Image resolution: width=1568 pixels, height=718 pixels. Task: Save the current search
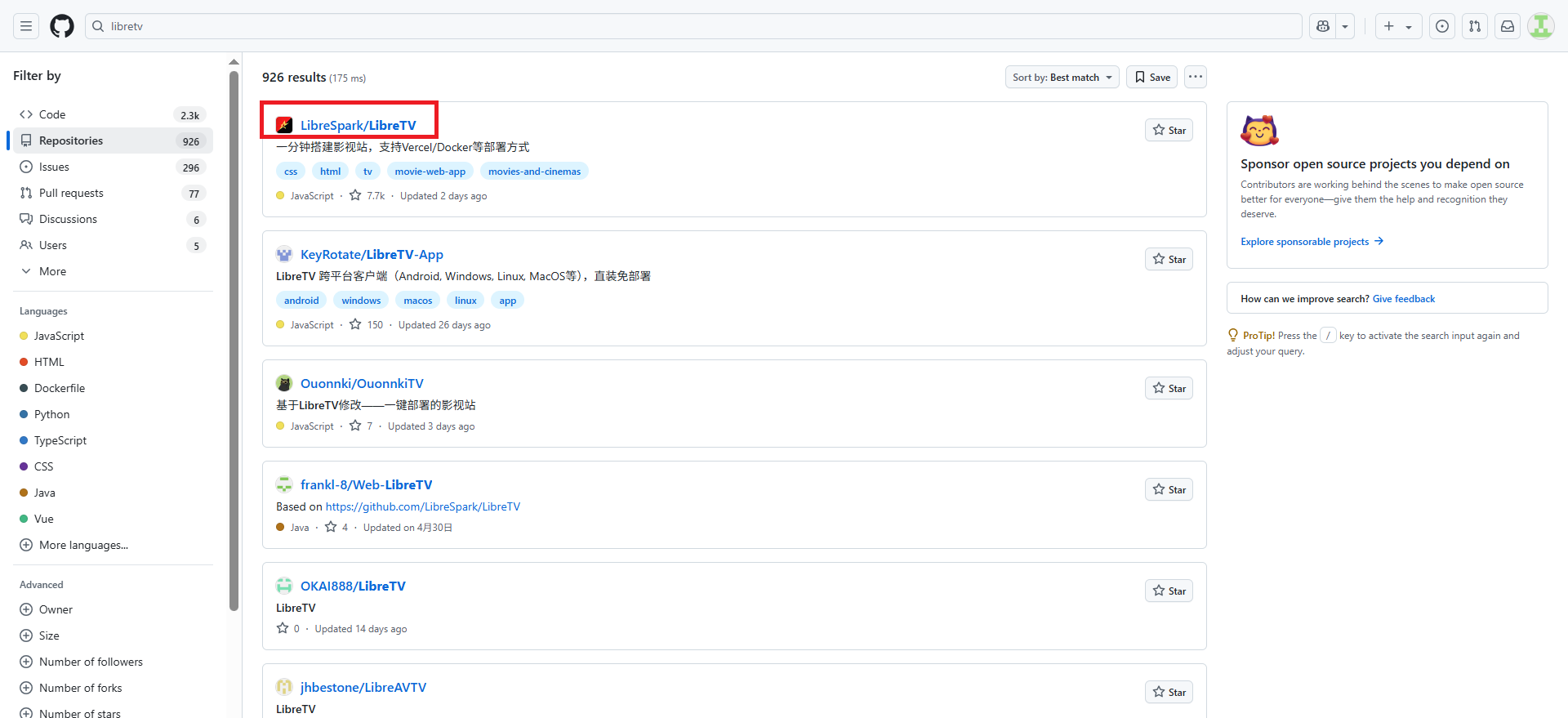pos(1151,78)
